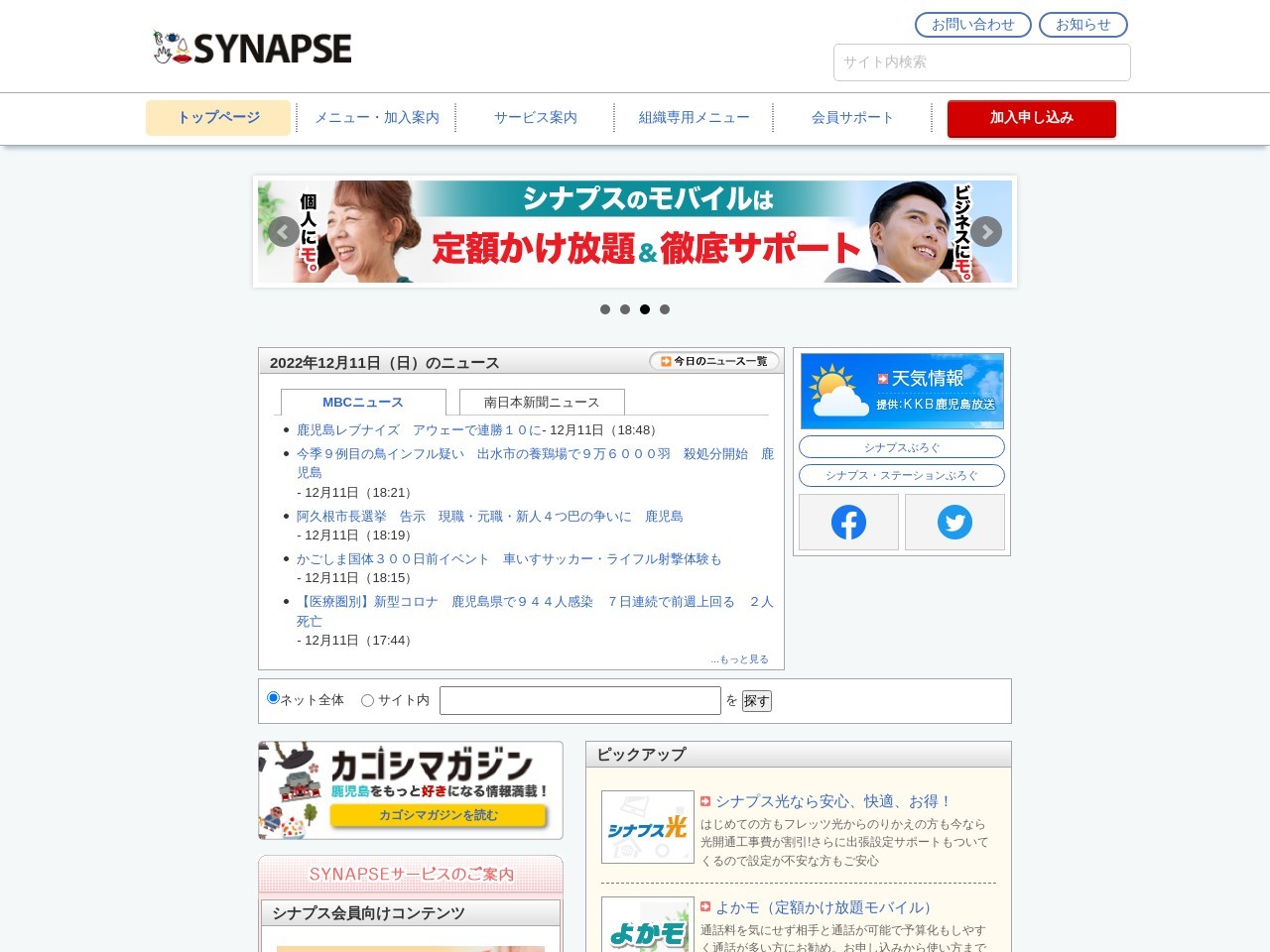Select the ネット全体 radio button

[274, 698]
